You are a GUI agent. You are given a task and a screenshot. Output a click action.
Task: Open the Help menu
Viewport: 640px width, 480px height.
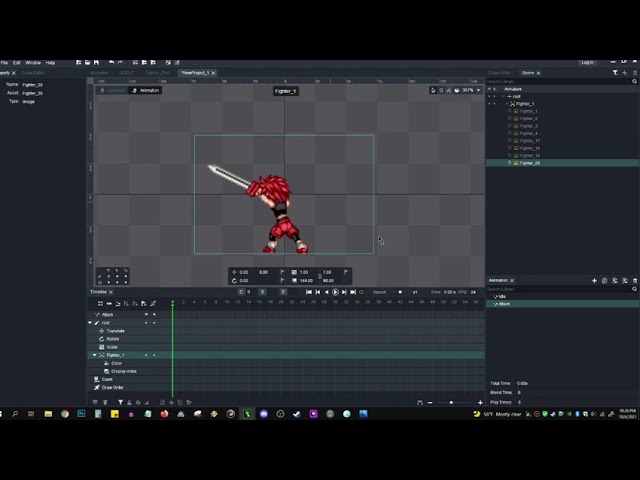50,62
